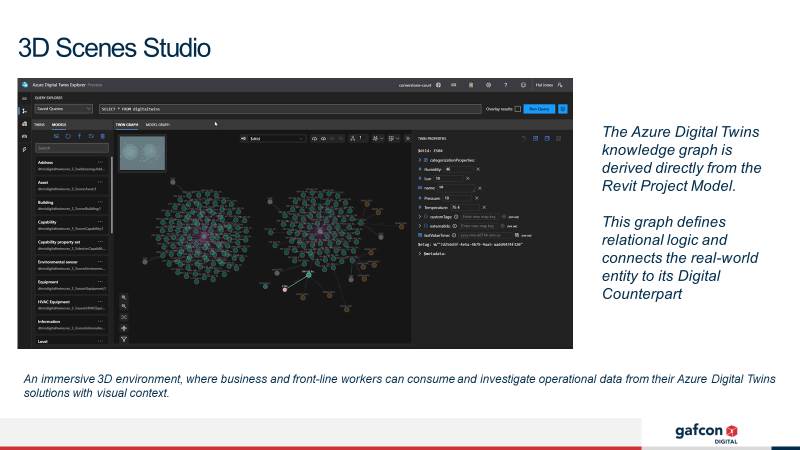The height and width of the screenshot is (450, 800).
Task: Zoom in the twin graph
Action: point(123,297)
